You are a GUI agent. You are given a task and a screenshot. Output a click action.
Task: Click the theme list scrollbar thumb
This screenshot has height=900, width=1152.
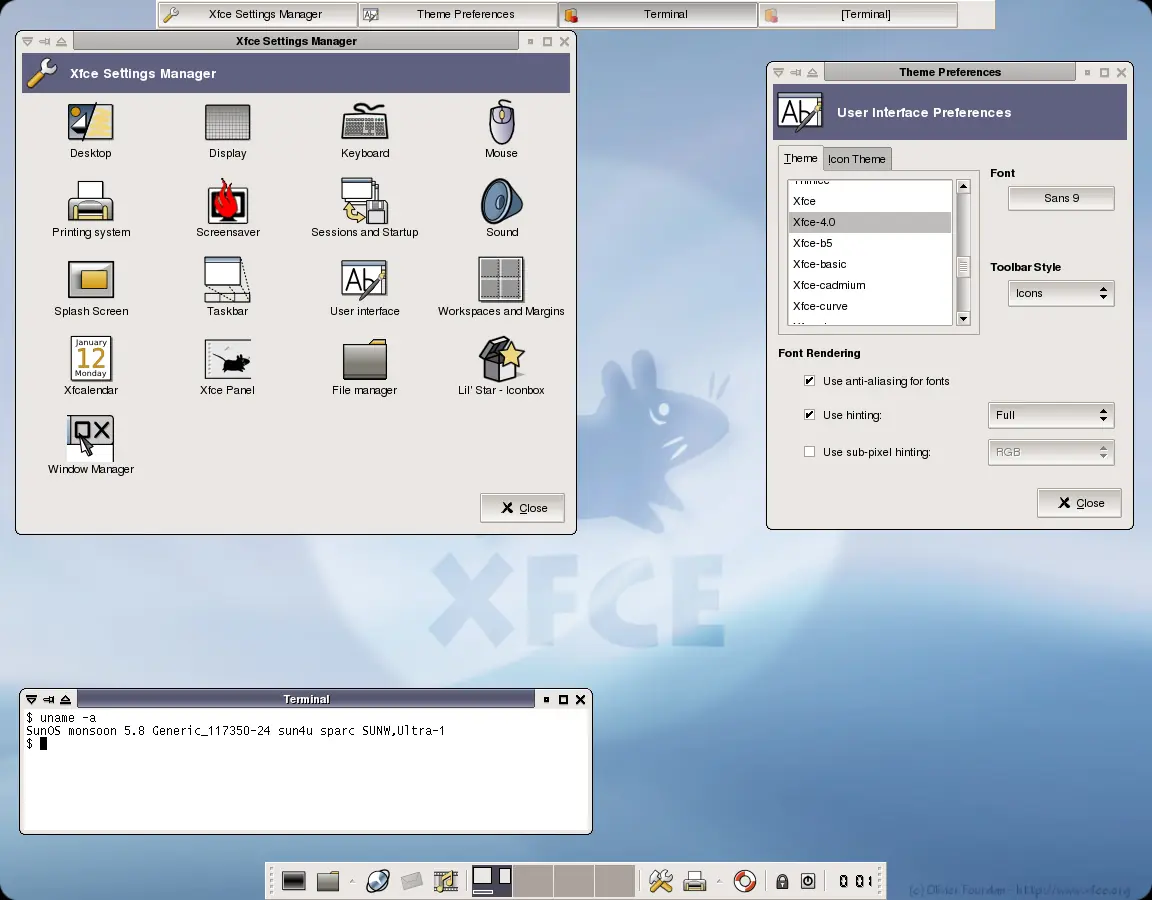coord(963,267)
